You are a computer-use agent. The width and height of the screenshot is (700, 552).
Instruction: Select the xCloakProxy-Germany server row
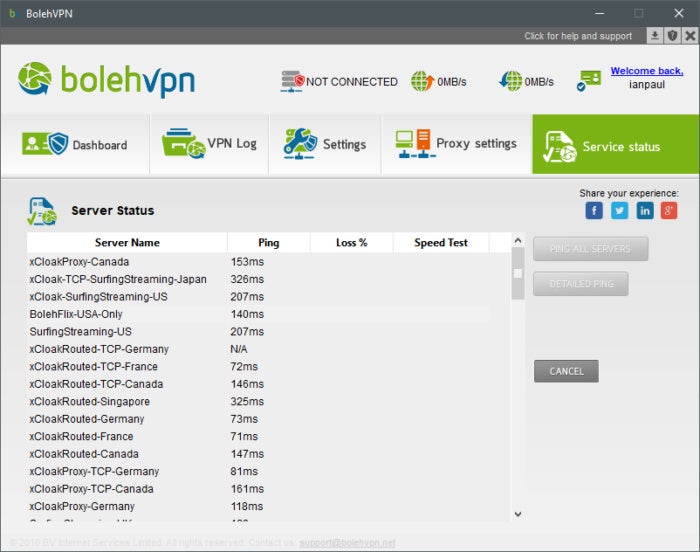(269, 506)
